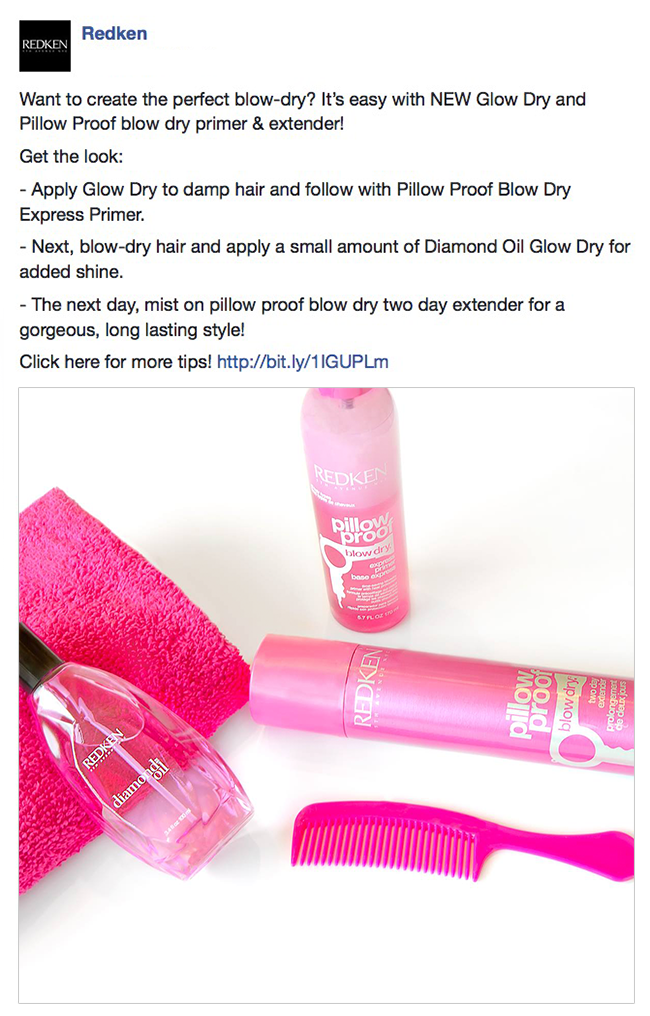Click the 'Next, blow-dry hair and apply' line
Viewport: 650px width, 1016px height.
(325, 259)
